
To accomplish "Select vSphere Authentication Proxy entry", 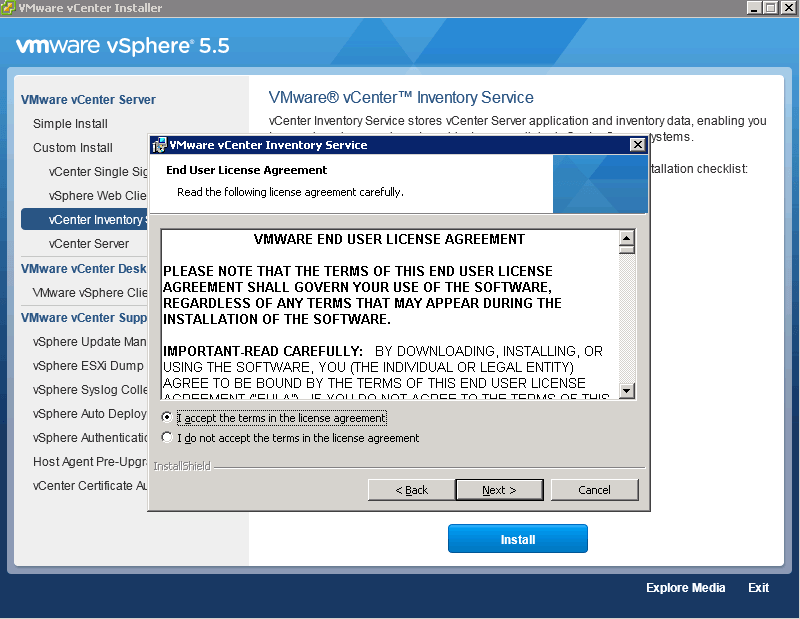I will [x=90, y=438].
